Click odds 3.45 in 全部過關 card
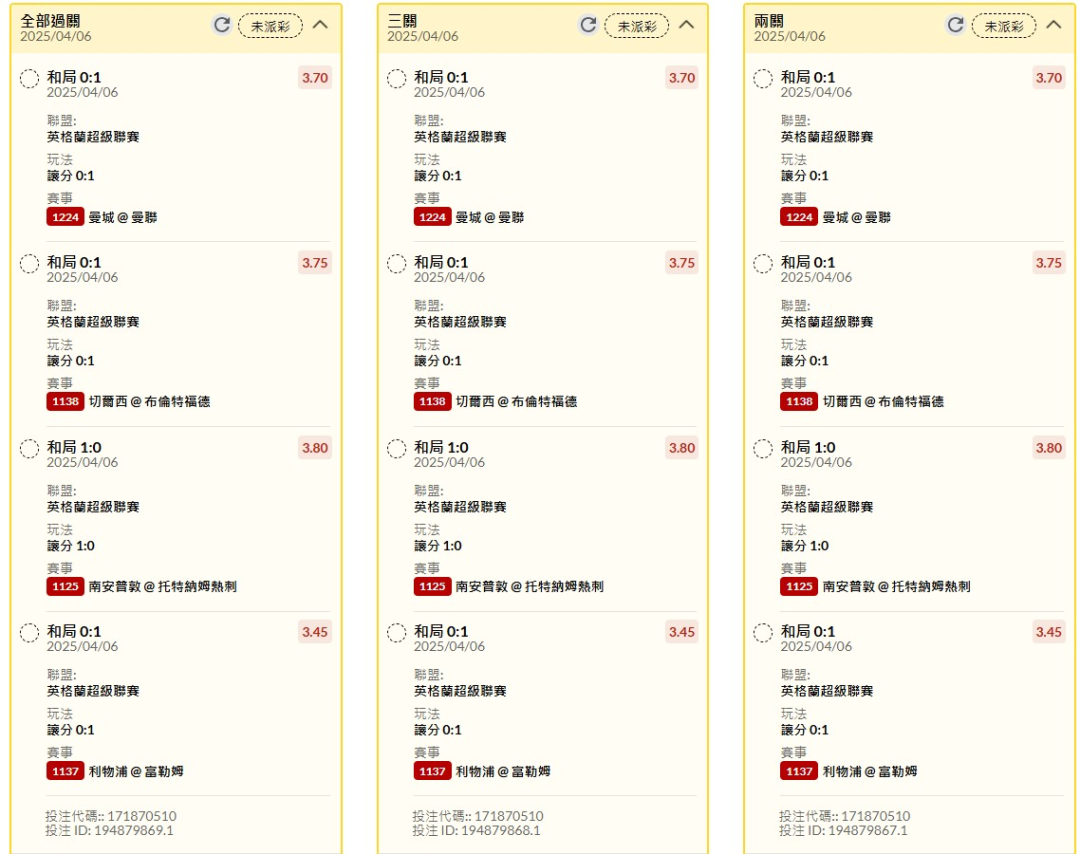This screenshot has height=854, width=1080. pyautogui.click(x=315, y=632)
